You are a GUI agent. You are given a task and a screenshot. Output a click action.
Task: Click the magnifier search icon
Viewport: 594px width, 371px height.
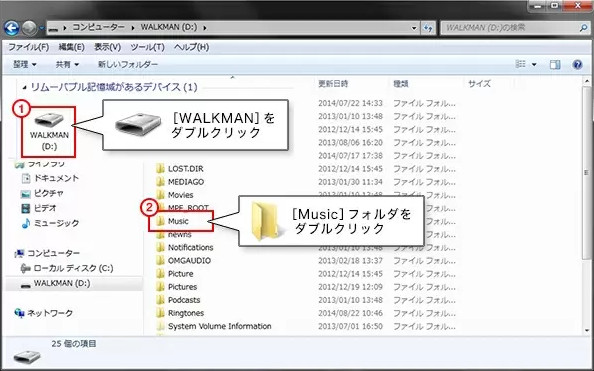pos(583,28)
